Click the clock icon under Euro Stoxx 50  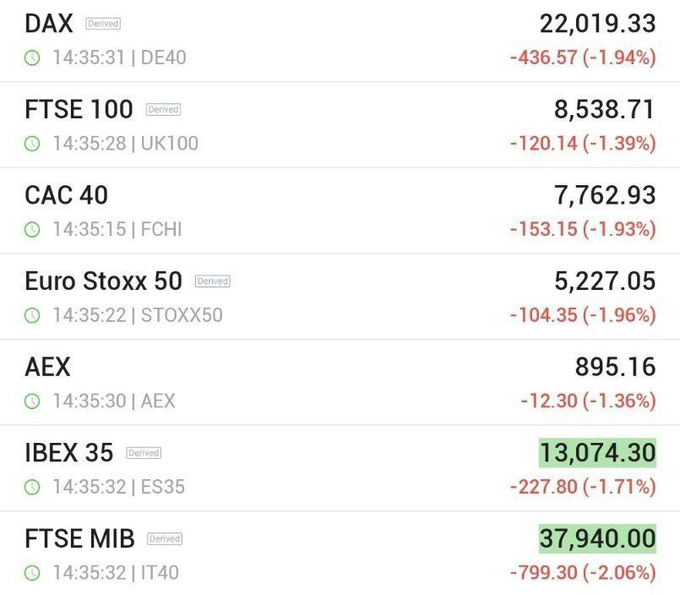tap(33, 316)
